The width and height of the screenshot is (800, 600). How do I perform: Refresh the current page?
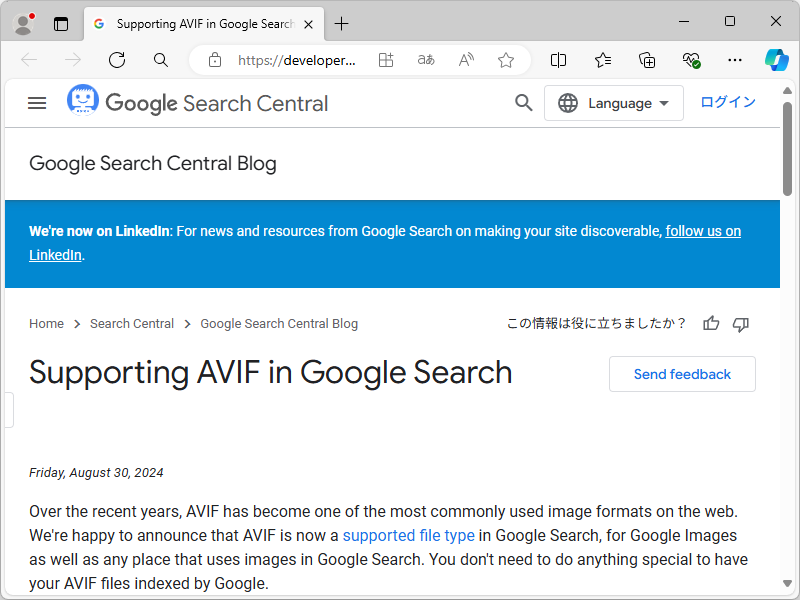pyautogui.click(x=116, y=60)
